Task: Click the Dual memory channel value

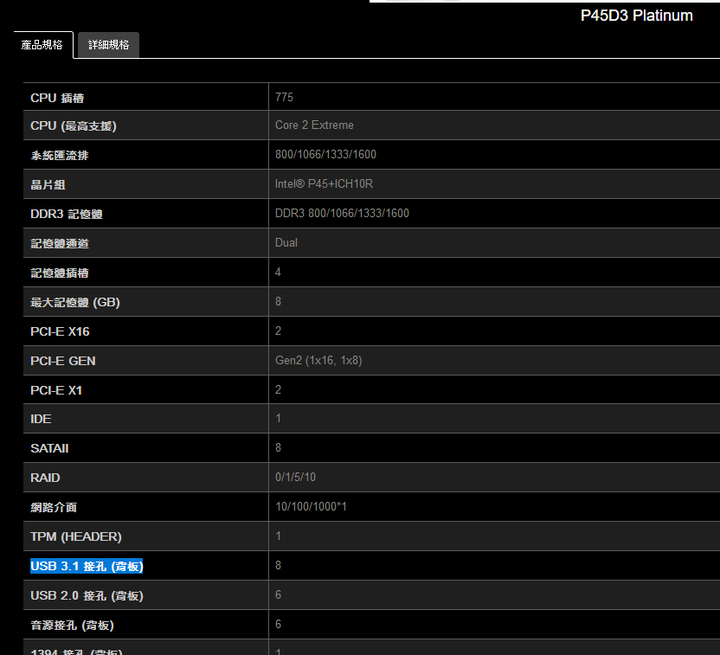Action: (287, 243)
